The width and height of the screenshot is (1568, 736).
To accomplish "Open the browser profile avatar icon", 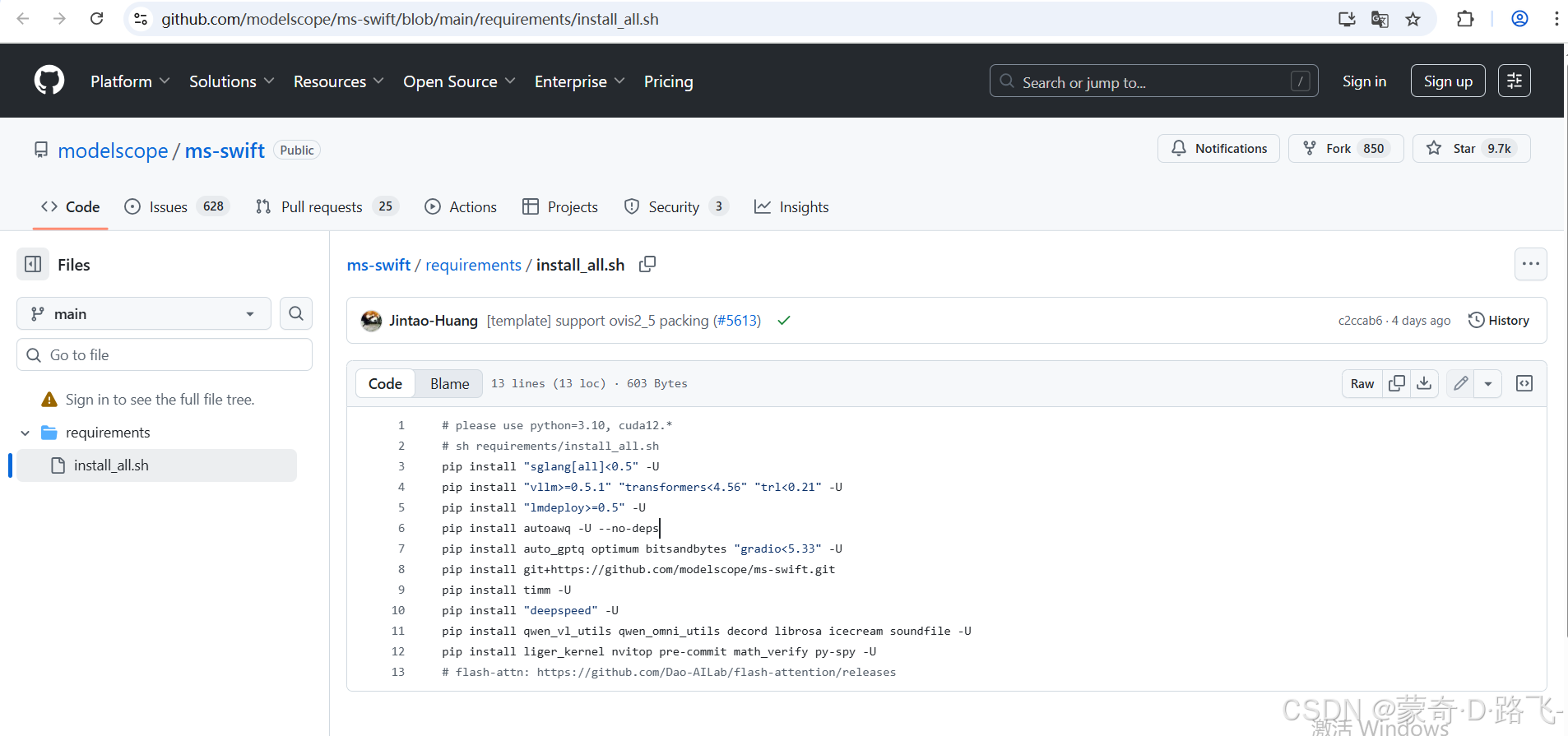I will [x=1519, y=19].
